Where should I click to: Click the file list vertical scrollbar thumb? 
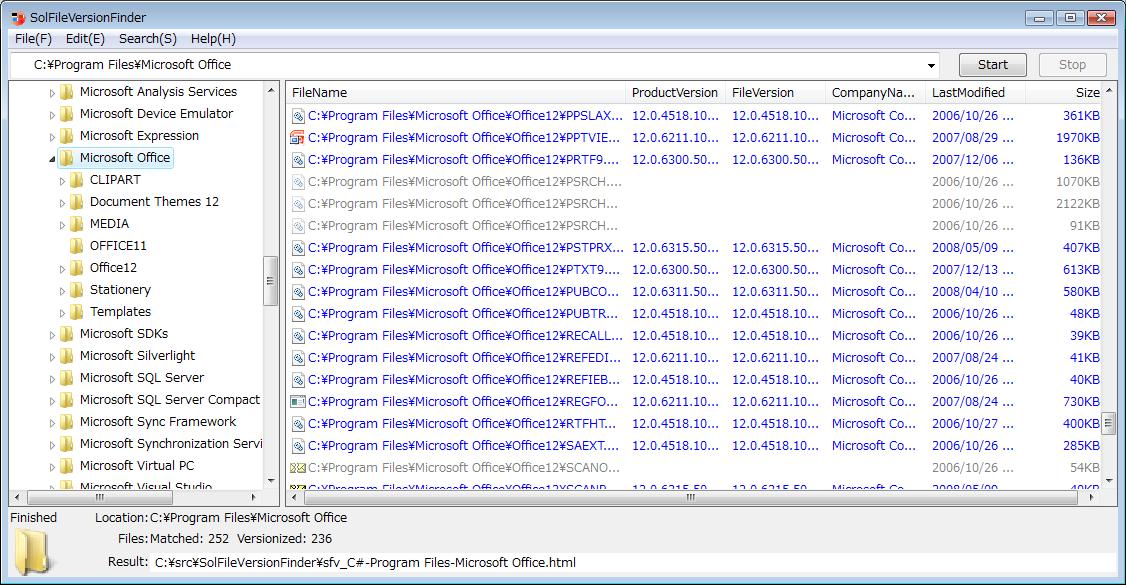(1109, 424)
